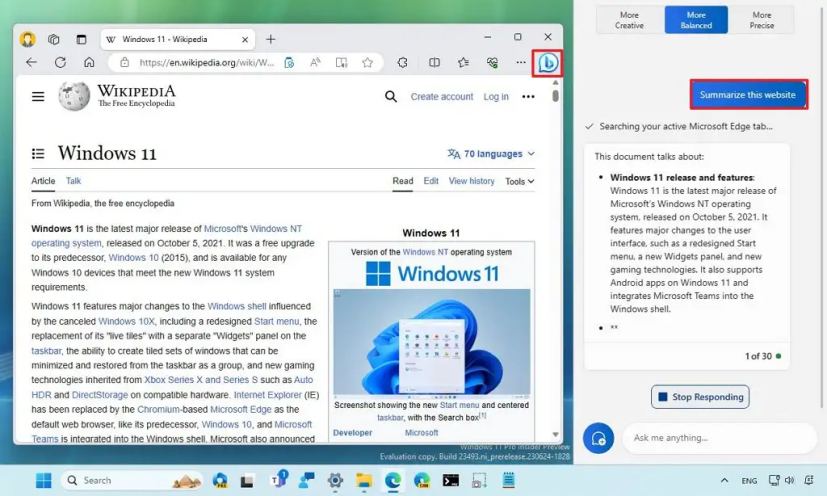
Task: Click the Ask me anything input box
Action: point(719,438)
